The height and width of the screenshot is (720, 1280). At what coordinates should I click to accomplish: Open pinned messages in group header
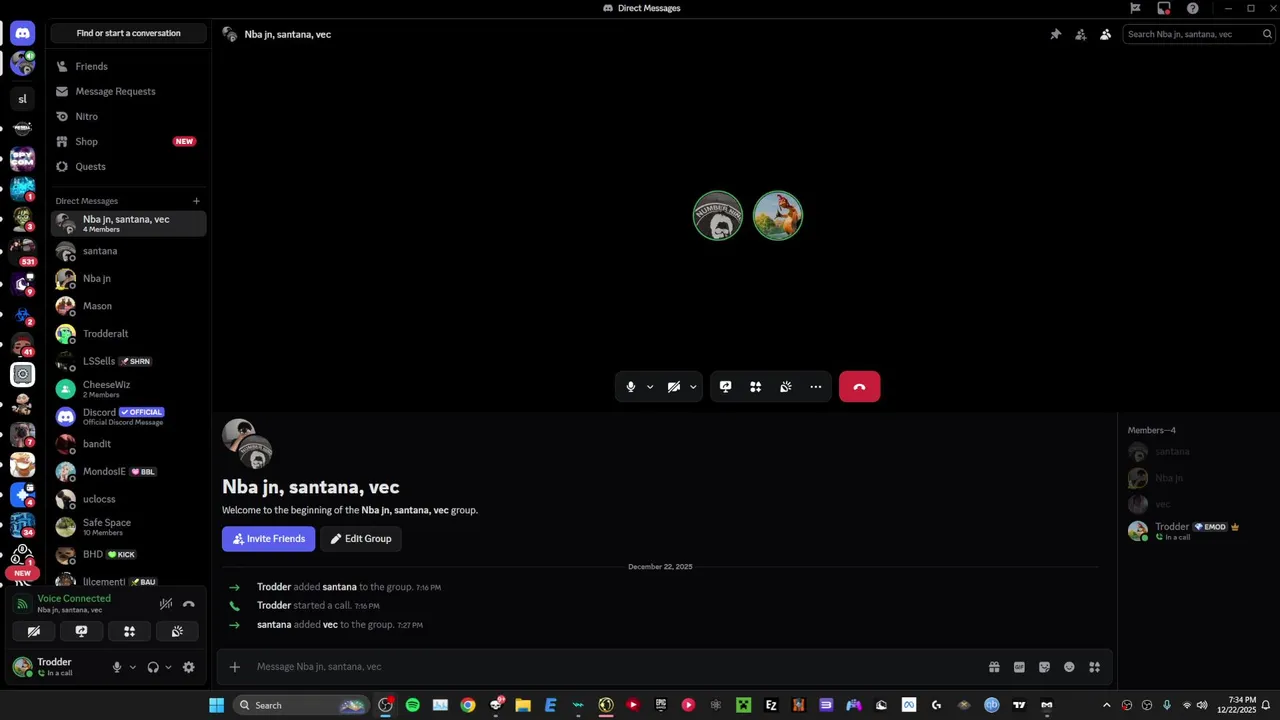(1055, 34)
